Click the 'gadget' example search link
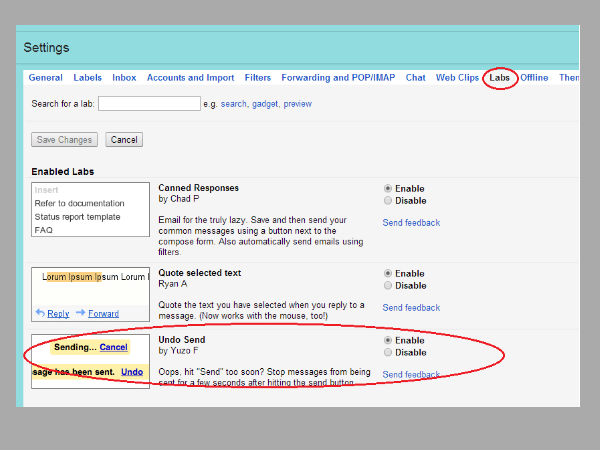 (265, 104)
